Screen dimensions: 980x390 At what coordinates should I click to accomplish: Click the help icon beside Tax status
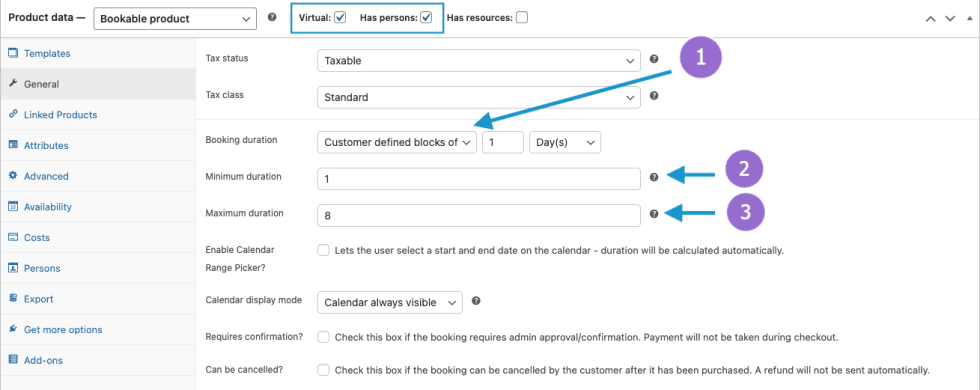(654, 59)
